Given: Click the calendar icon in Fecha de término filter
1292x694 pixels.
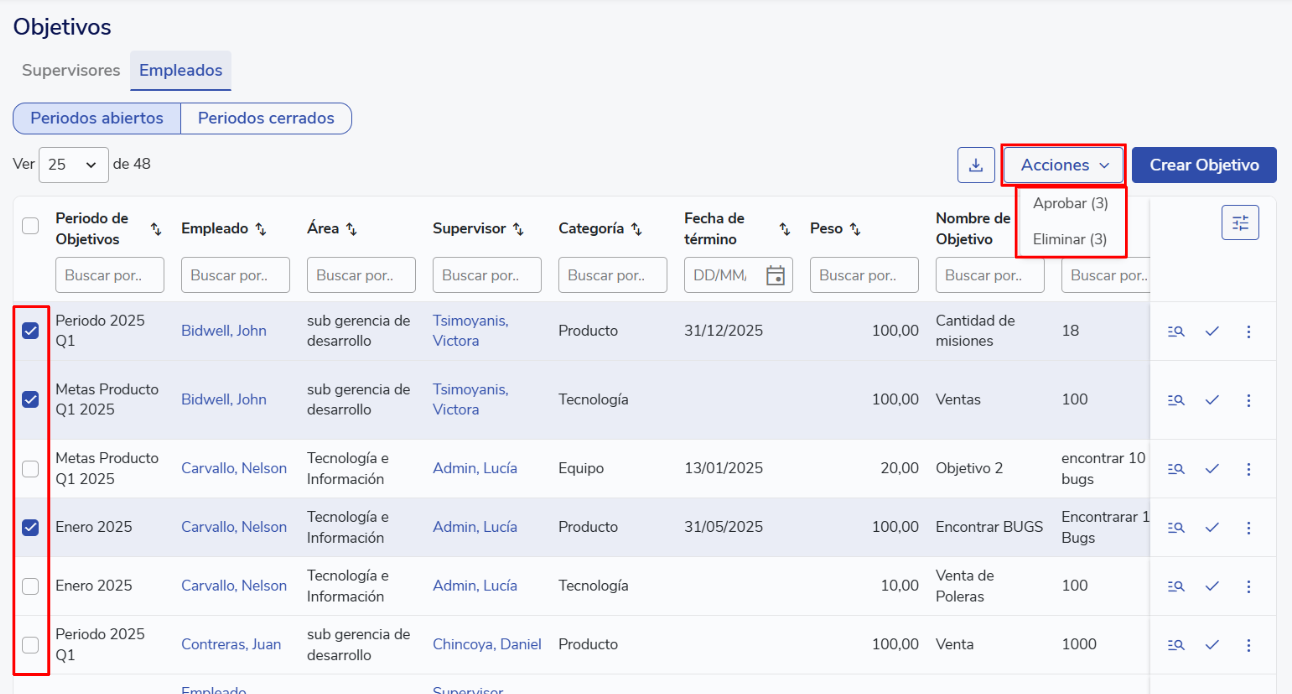Looking at the screenshot, I should 775,275.
